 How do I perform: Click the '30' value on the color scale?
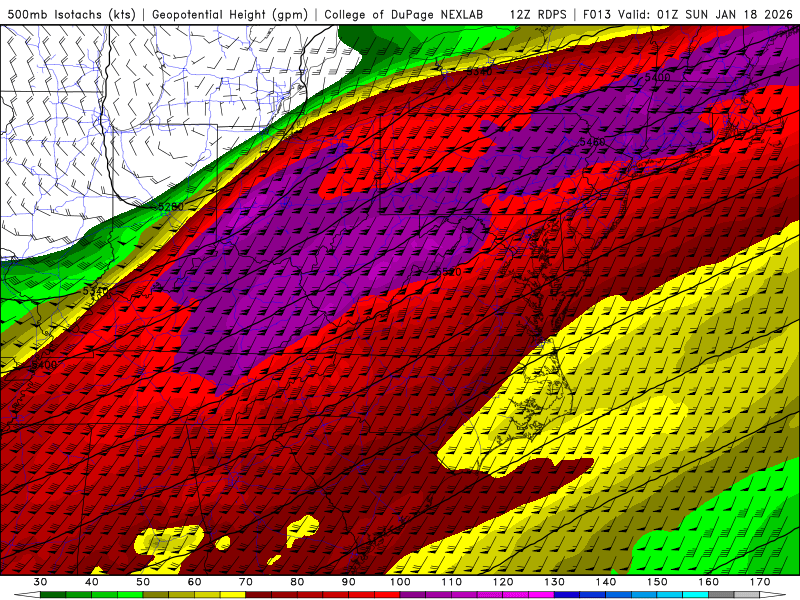[x=40, y=582]
